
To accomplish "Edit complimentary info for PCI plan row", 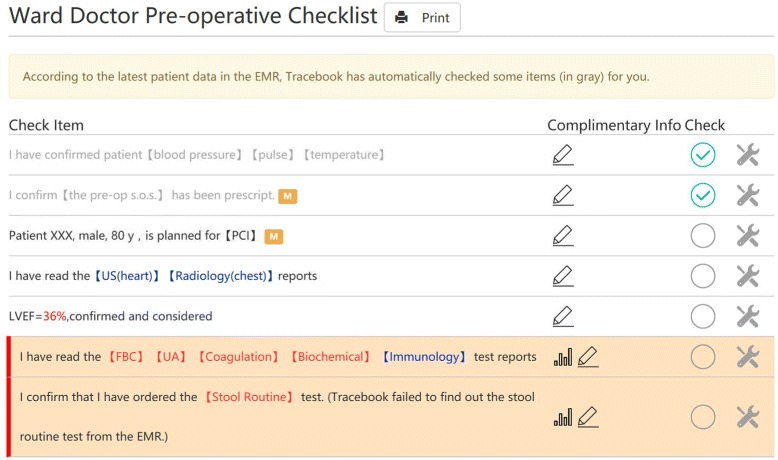I will click(563, 236).
